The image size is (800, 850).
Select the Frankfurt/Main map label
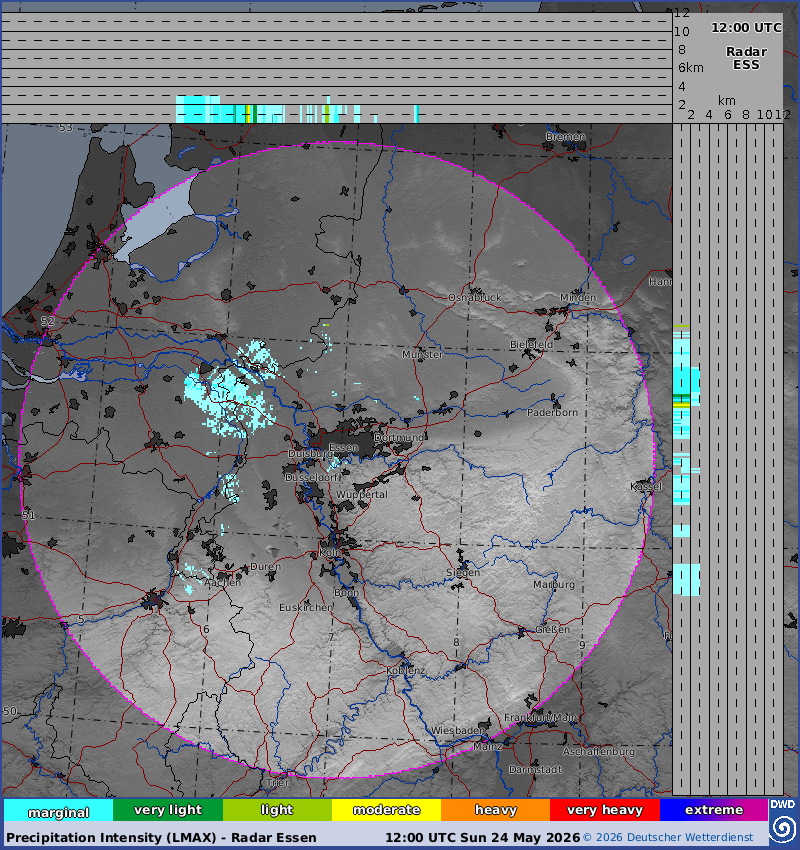(x=540, y=717)
